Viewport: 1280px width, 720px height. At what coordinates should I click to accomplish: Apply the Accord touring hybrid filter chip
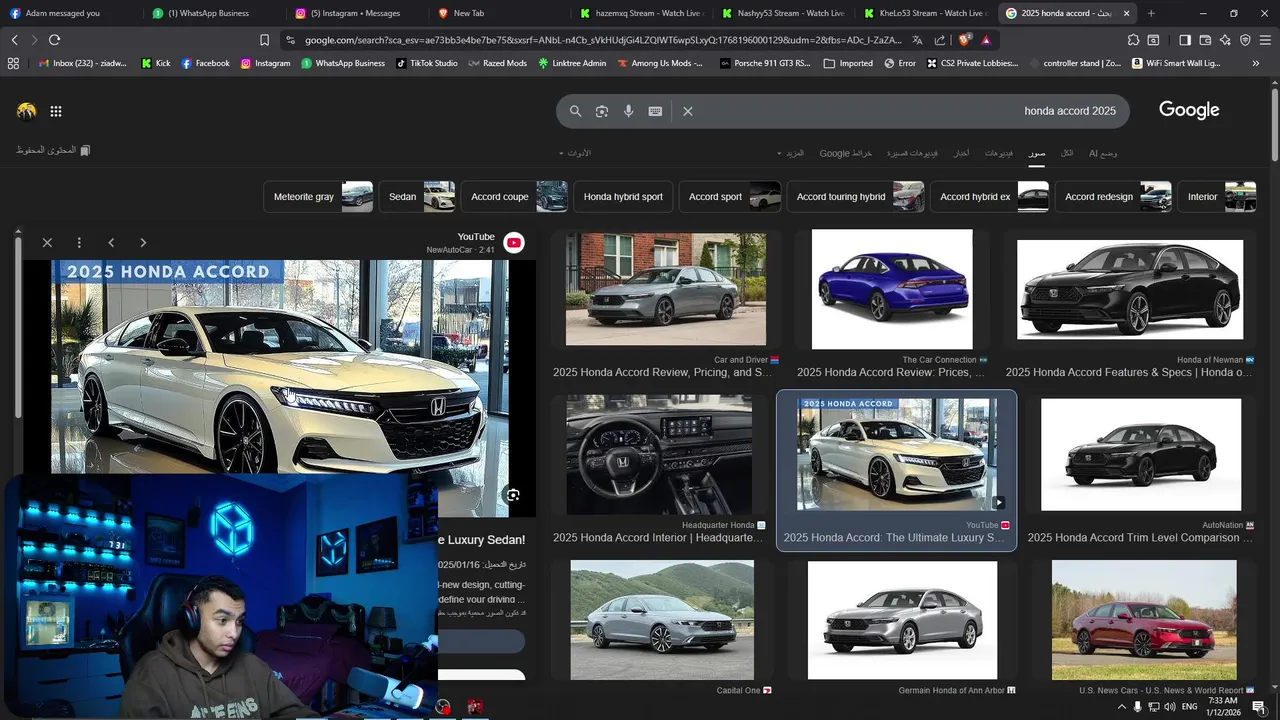coord(856,197)
